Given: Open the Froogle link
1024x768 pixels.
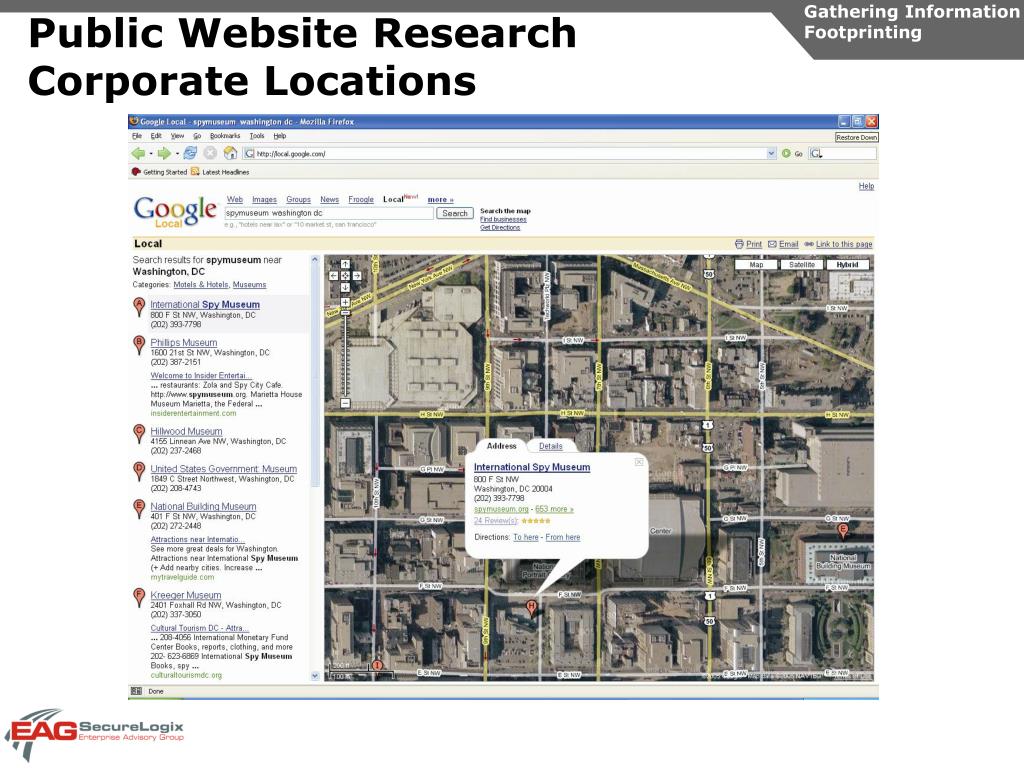Looking at the screenshot, I should point(361,200).
